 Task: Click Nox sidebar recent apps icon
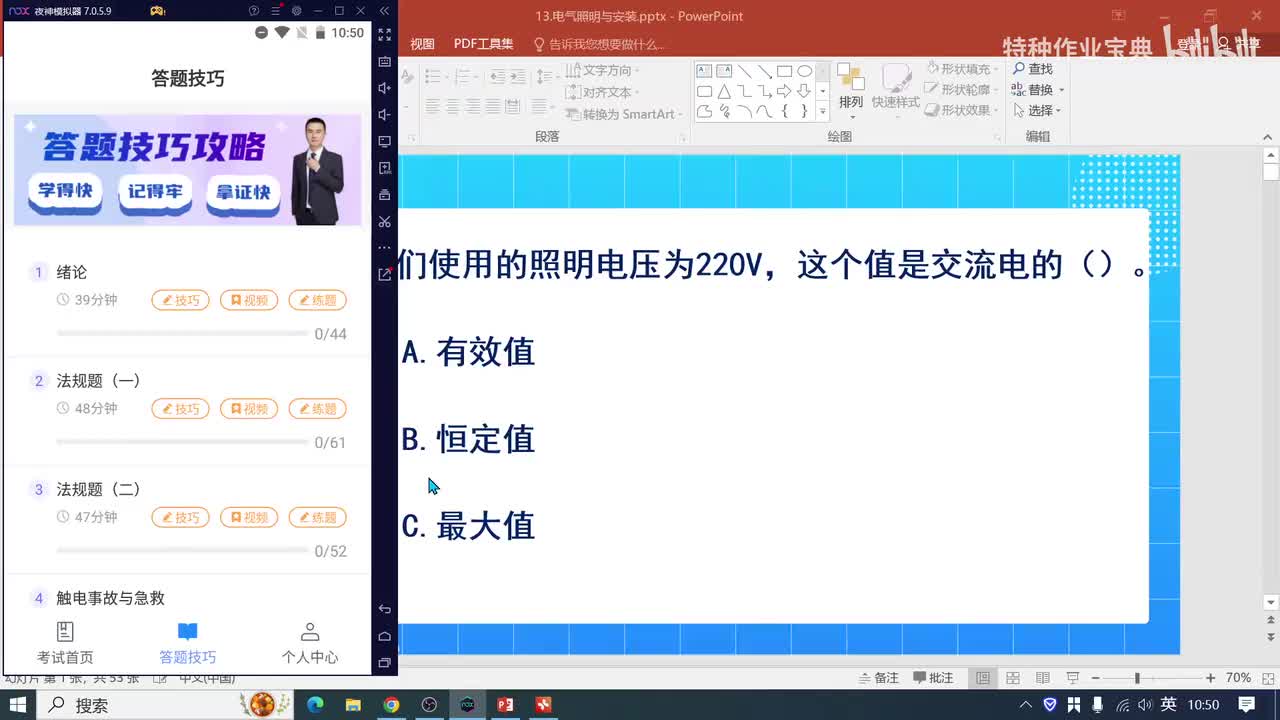[385, 663]
